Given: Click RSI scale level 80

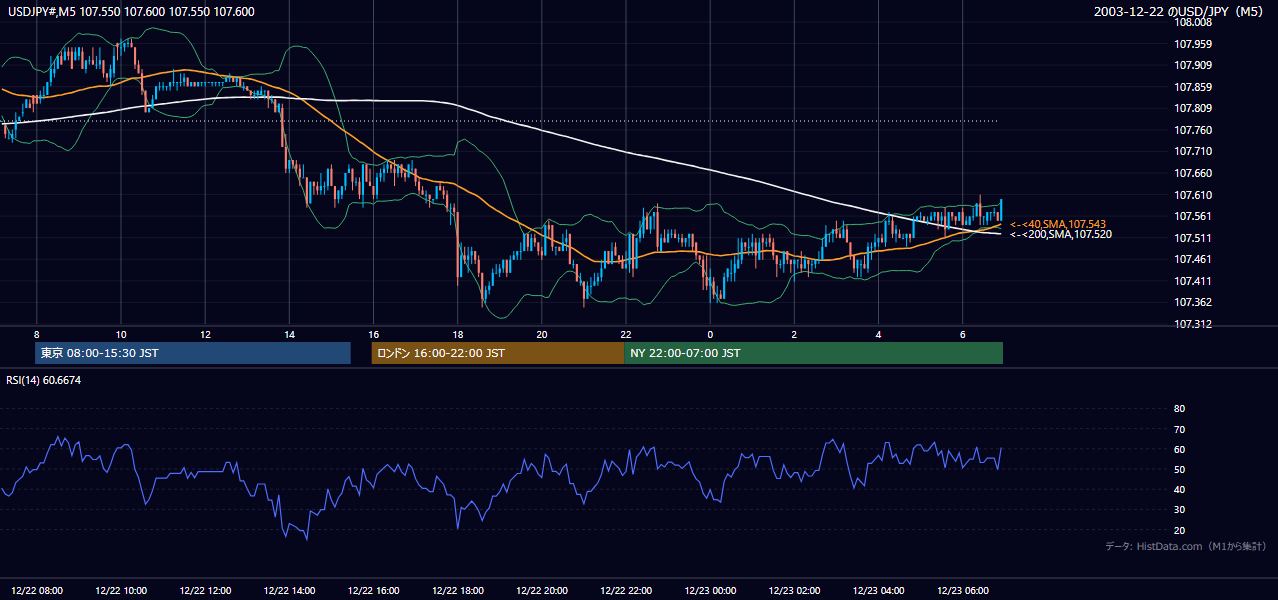Looking at the screenshot, I should point(1179,409).
